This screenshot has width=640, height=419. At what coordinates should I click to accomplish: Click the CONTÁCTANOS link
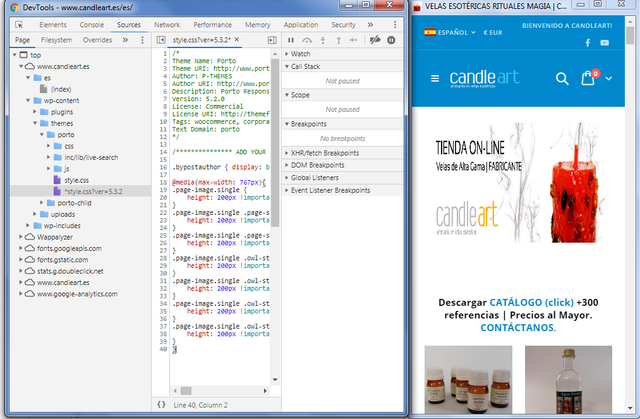click(517, 328)
